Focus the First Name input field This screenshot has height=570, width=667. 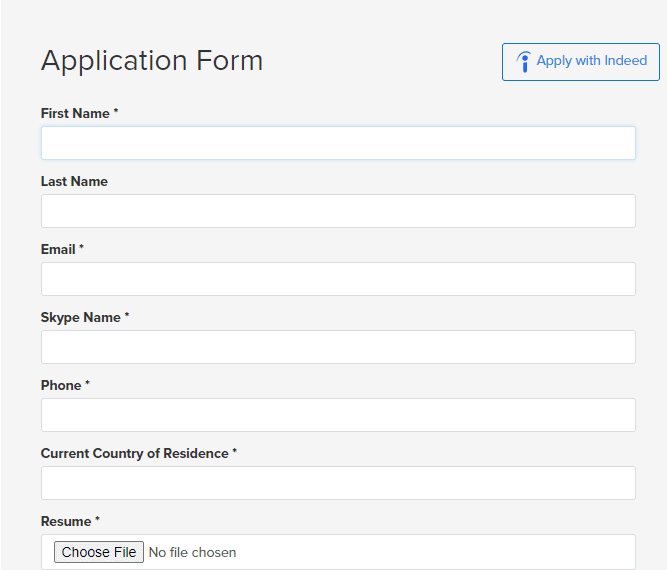coord(338,143)
